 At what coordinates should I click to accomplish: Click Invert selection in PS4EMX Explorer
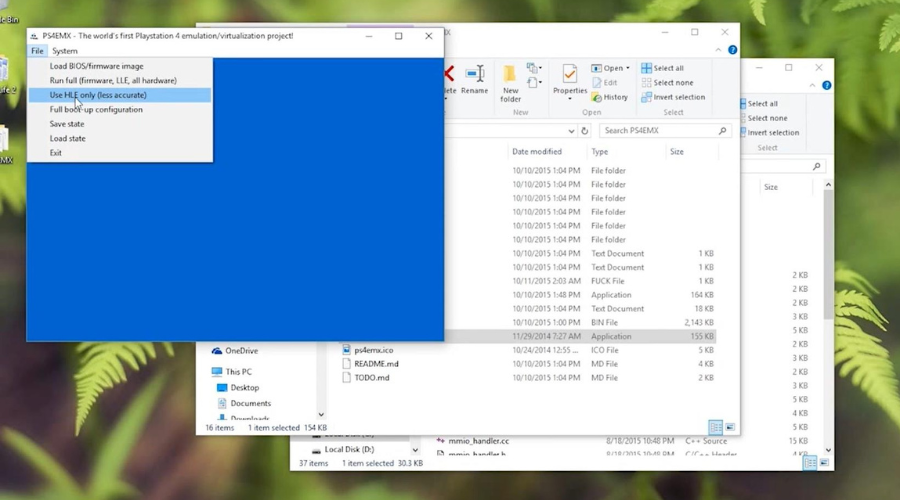click(x=673, y=97)
